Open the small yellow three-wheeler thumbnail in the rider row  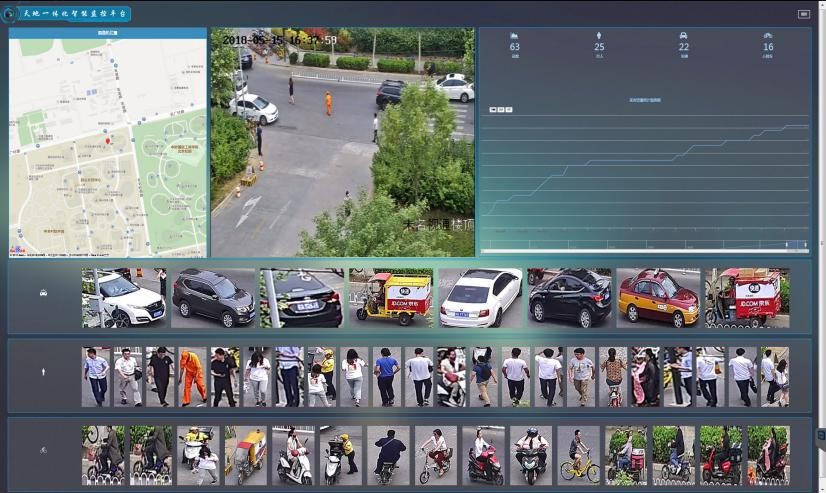click(x=245, y=456)
